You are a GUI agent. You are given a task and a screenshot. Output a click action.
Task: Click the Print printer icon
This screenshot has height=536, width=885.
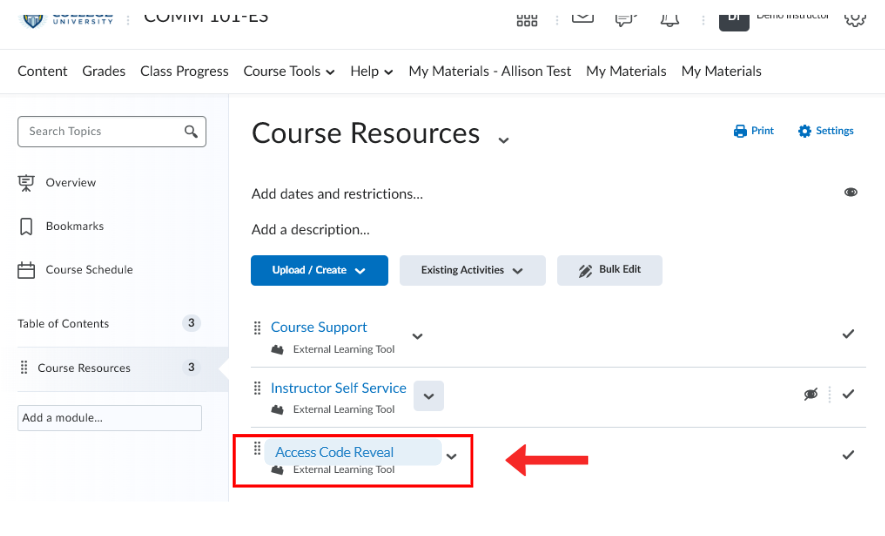(x=740, y=131)
